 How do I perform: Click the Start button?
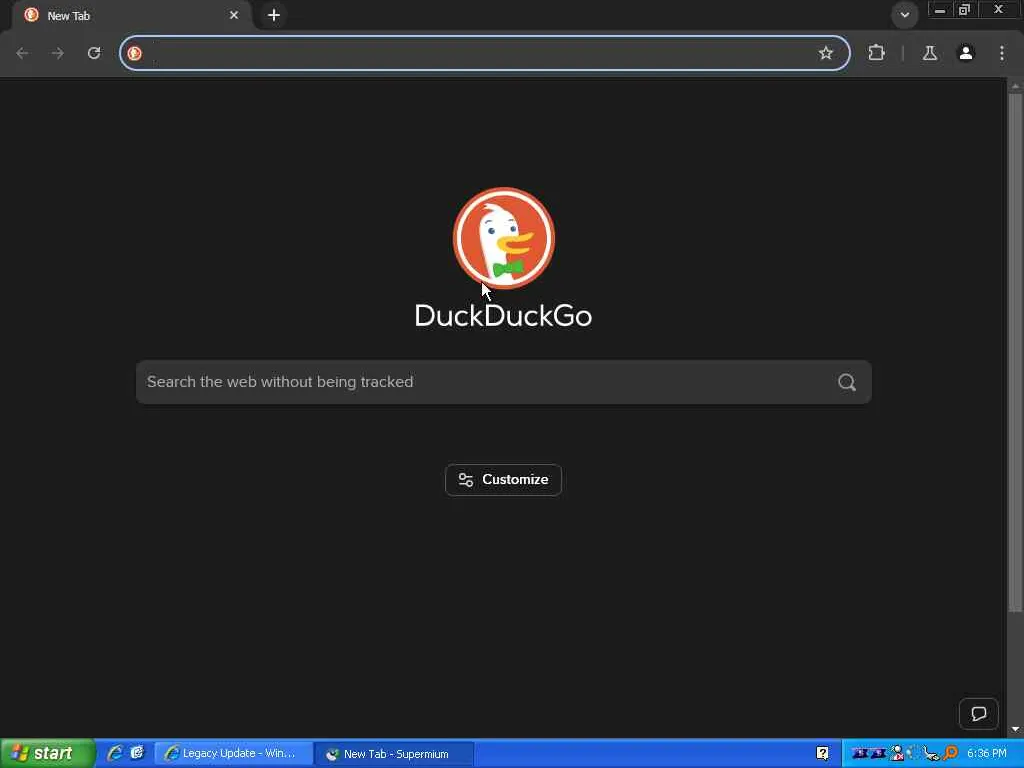(46, 754)
